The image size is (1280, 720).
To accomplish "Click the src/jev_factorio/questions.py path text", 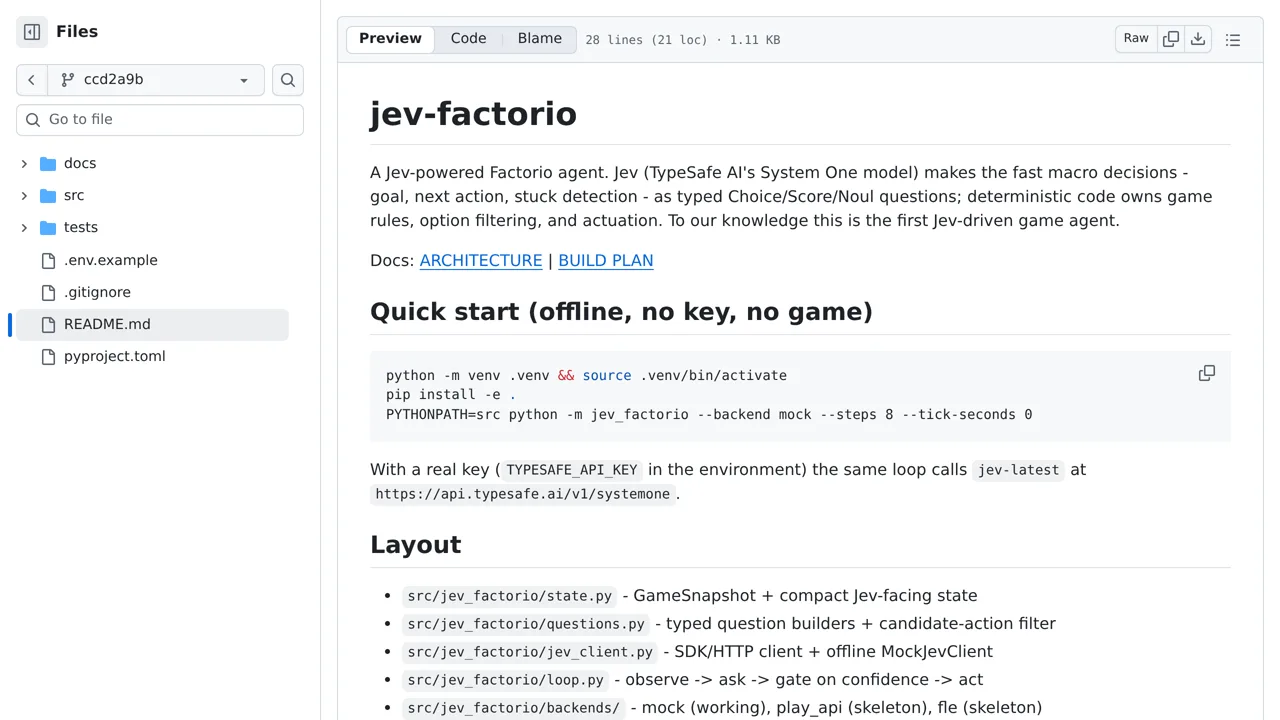I will 526,624.
